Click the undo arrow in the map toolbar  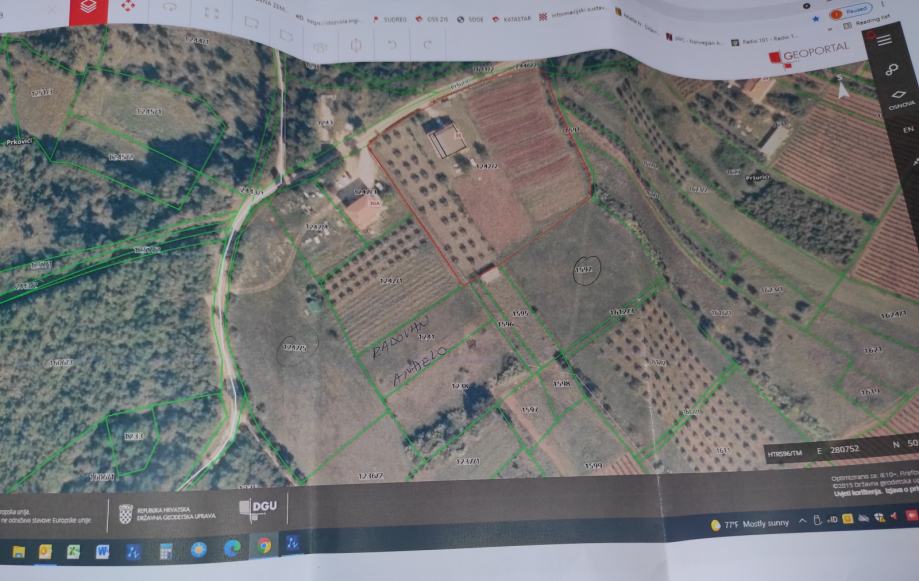(x=392, y=45)
